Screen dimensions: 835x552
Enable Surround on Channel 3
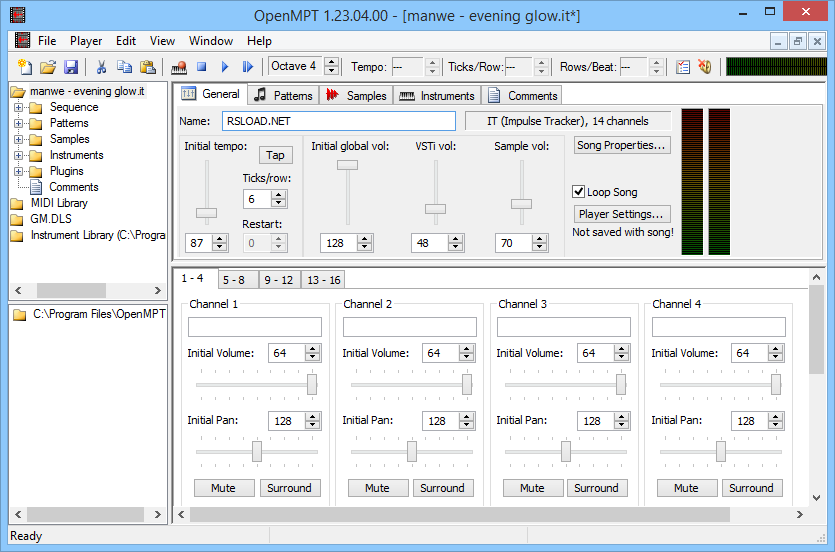tap(597, 488)
